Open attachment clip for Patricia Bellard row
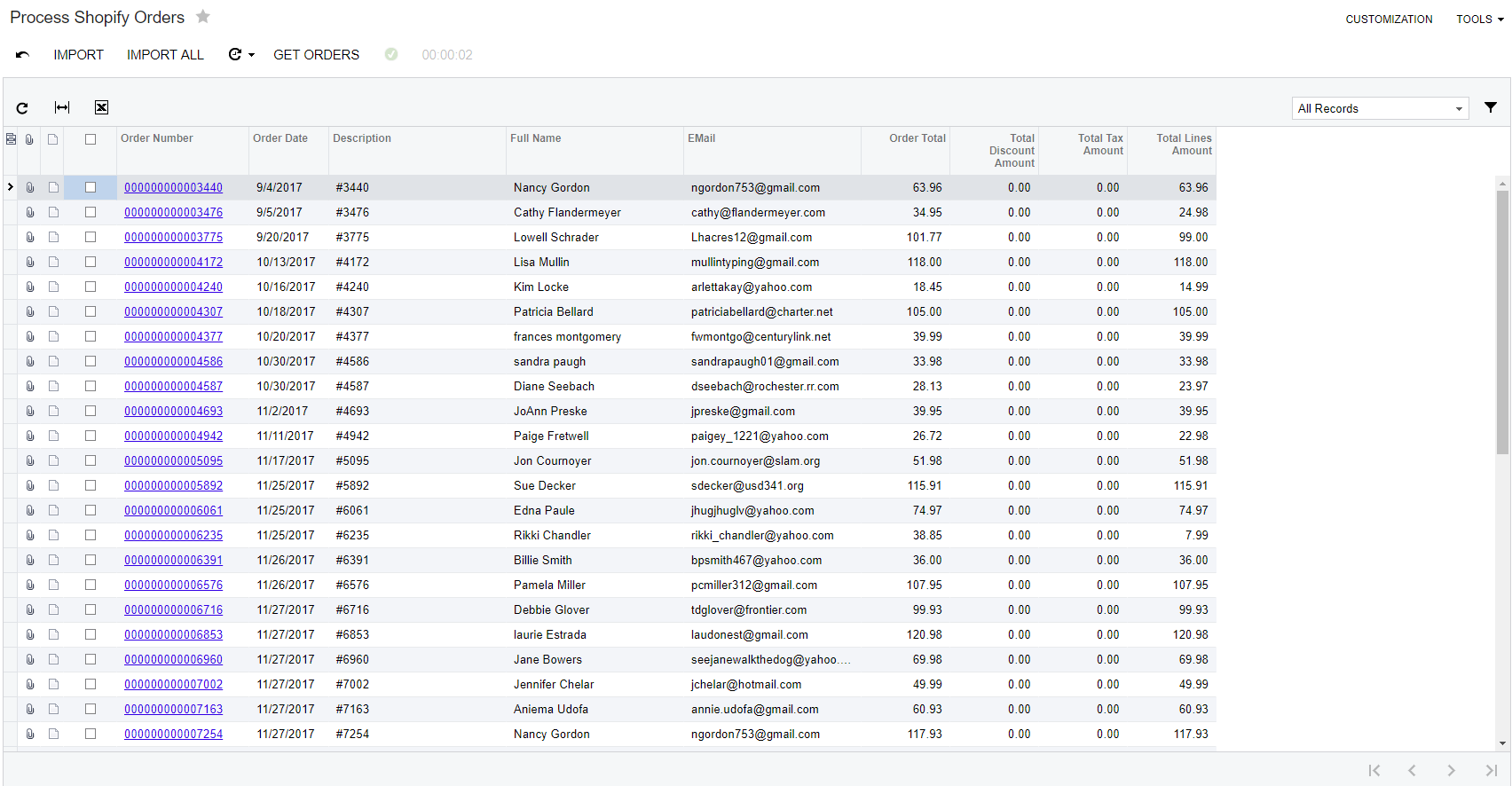 [29, 311]
